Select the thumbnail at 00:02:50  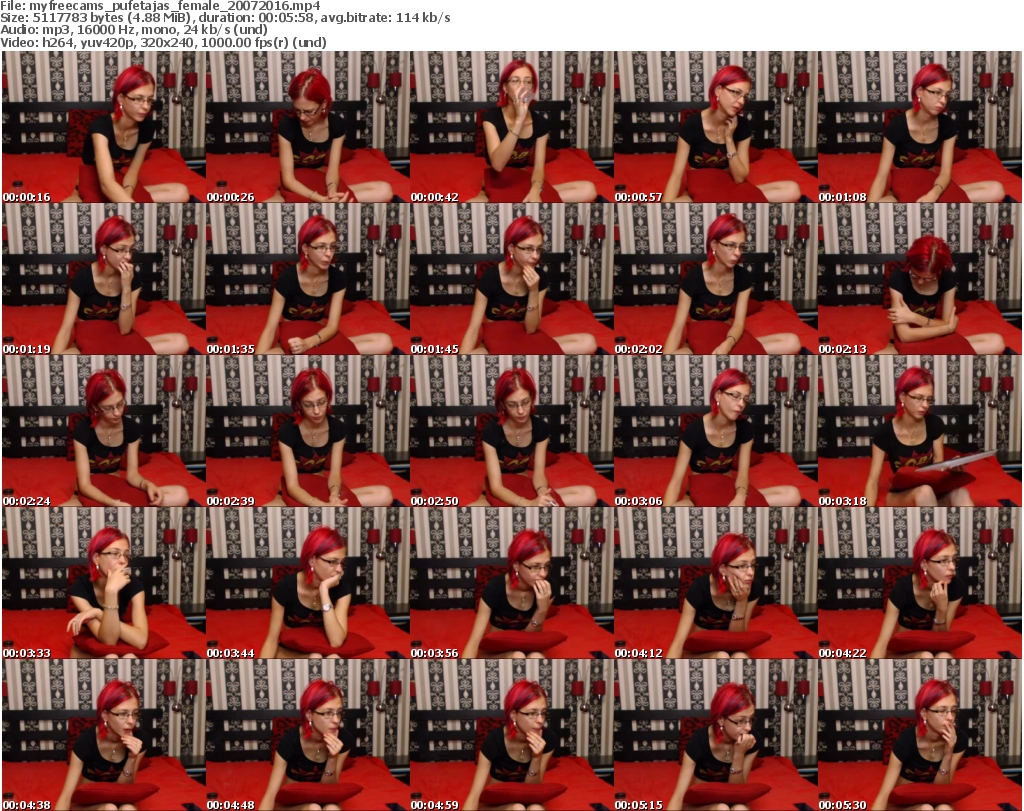point(511,431)
